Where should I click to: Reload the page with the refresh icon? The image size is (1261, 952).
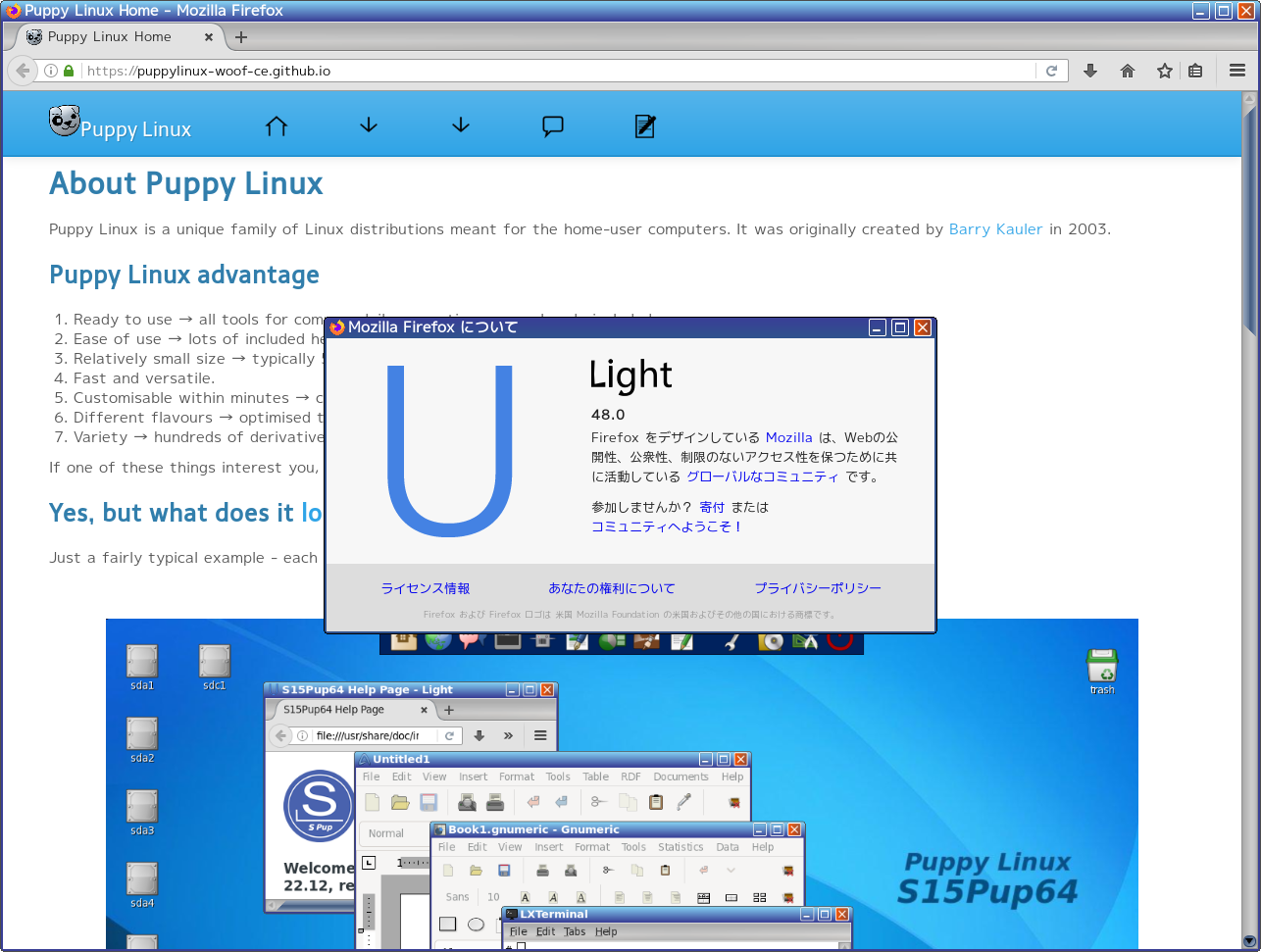tap(1051, 71)
